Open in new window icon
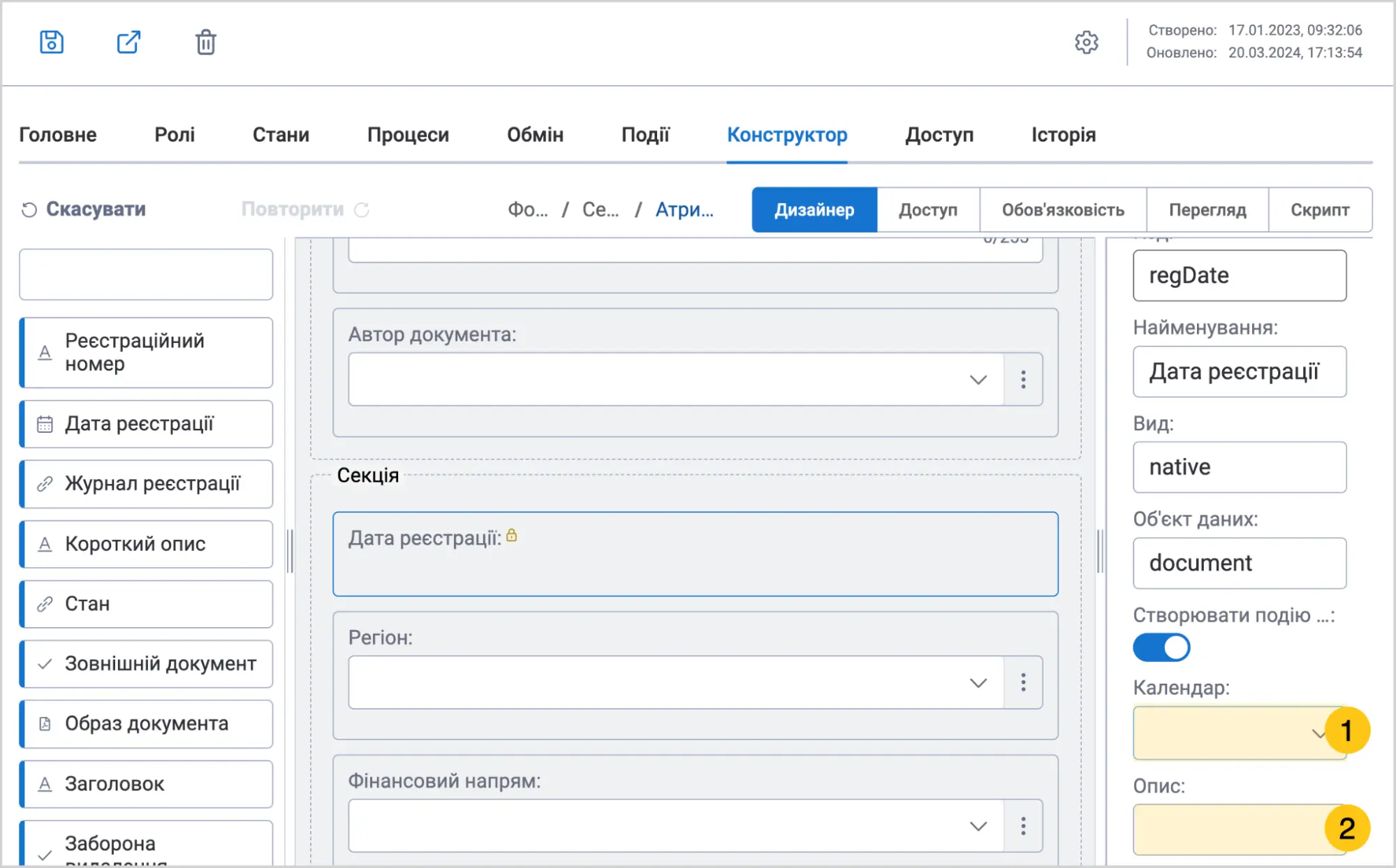Viewport: 1396px width, 868px height. (x=128, y=42)
